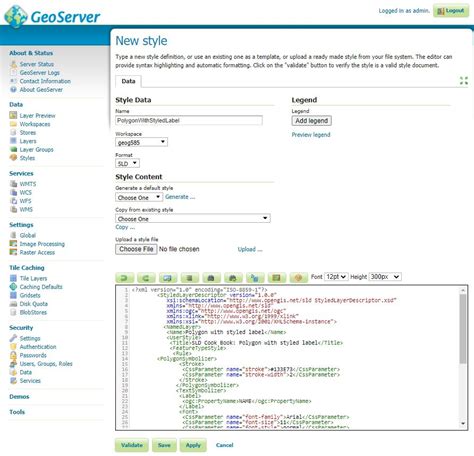Click the Layer Preview icon
This screenshot has width=474, height=456.
[13, 115]
